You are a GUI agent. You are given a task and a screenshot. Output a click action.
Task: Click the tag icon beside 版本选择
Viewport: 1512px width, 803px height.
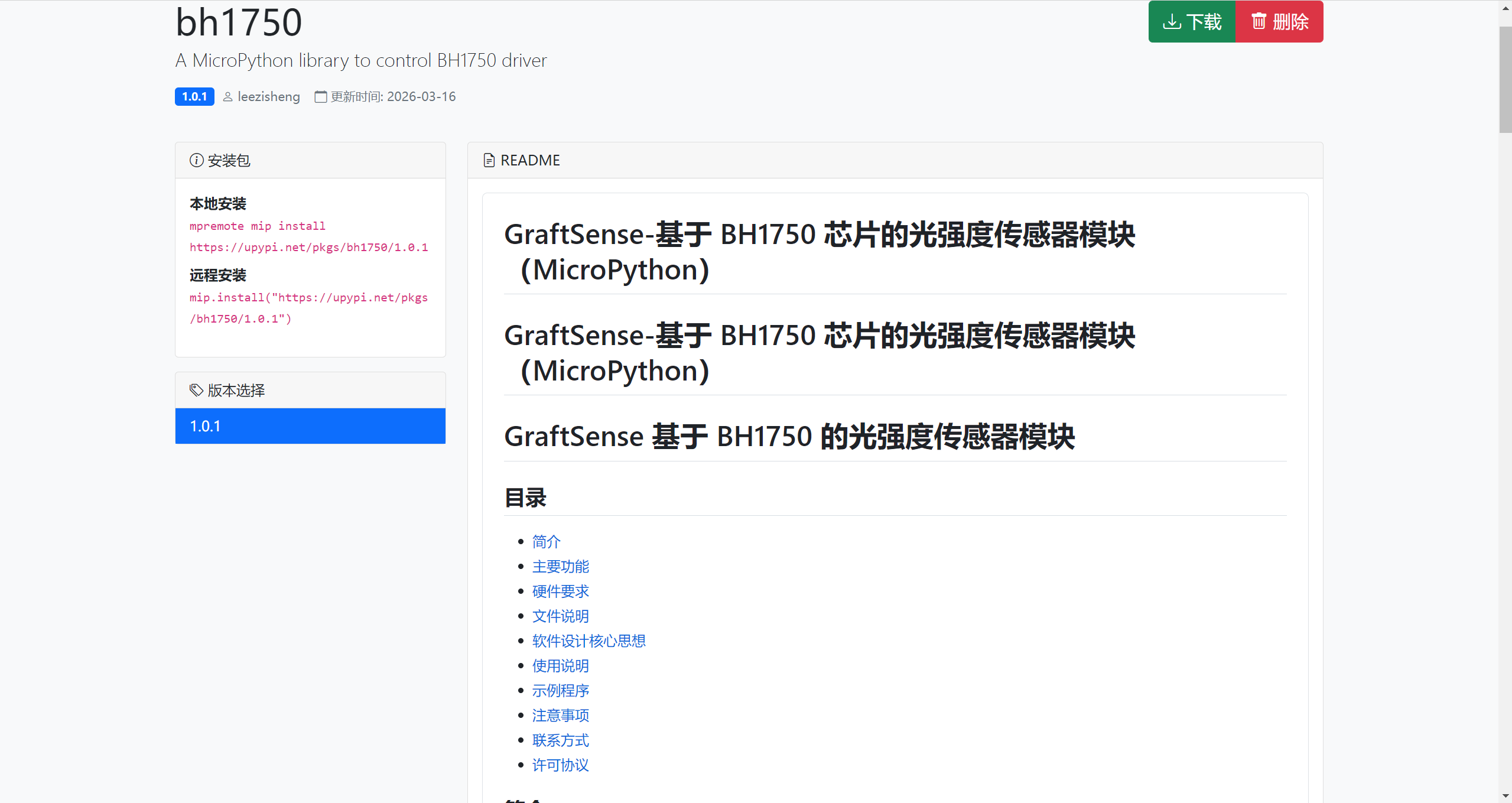pos(196,390)
